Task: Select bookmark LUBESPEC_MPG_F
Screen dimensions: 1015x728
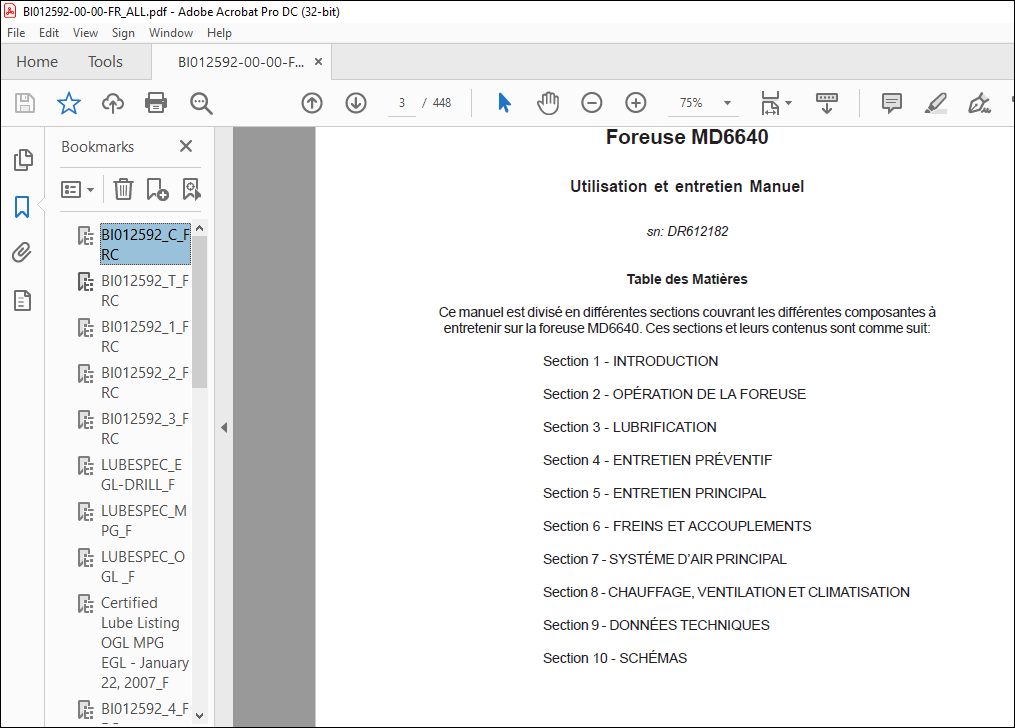Action: pos(144,520)
